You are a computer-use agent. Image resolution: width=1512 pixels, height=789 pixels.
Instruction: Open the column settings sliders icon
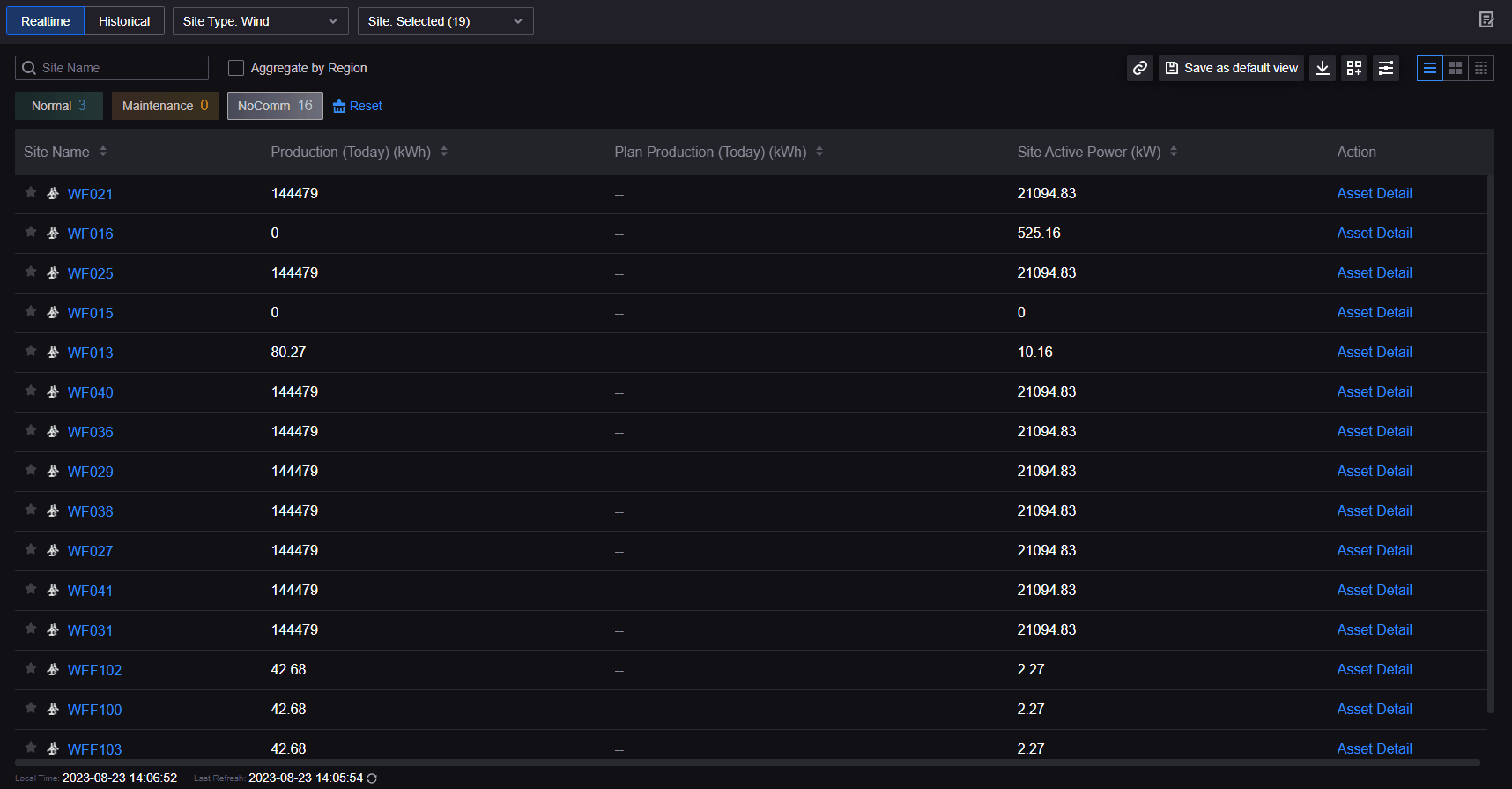pos(1386,68)
